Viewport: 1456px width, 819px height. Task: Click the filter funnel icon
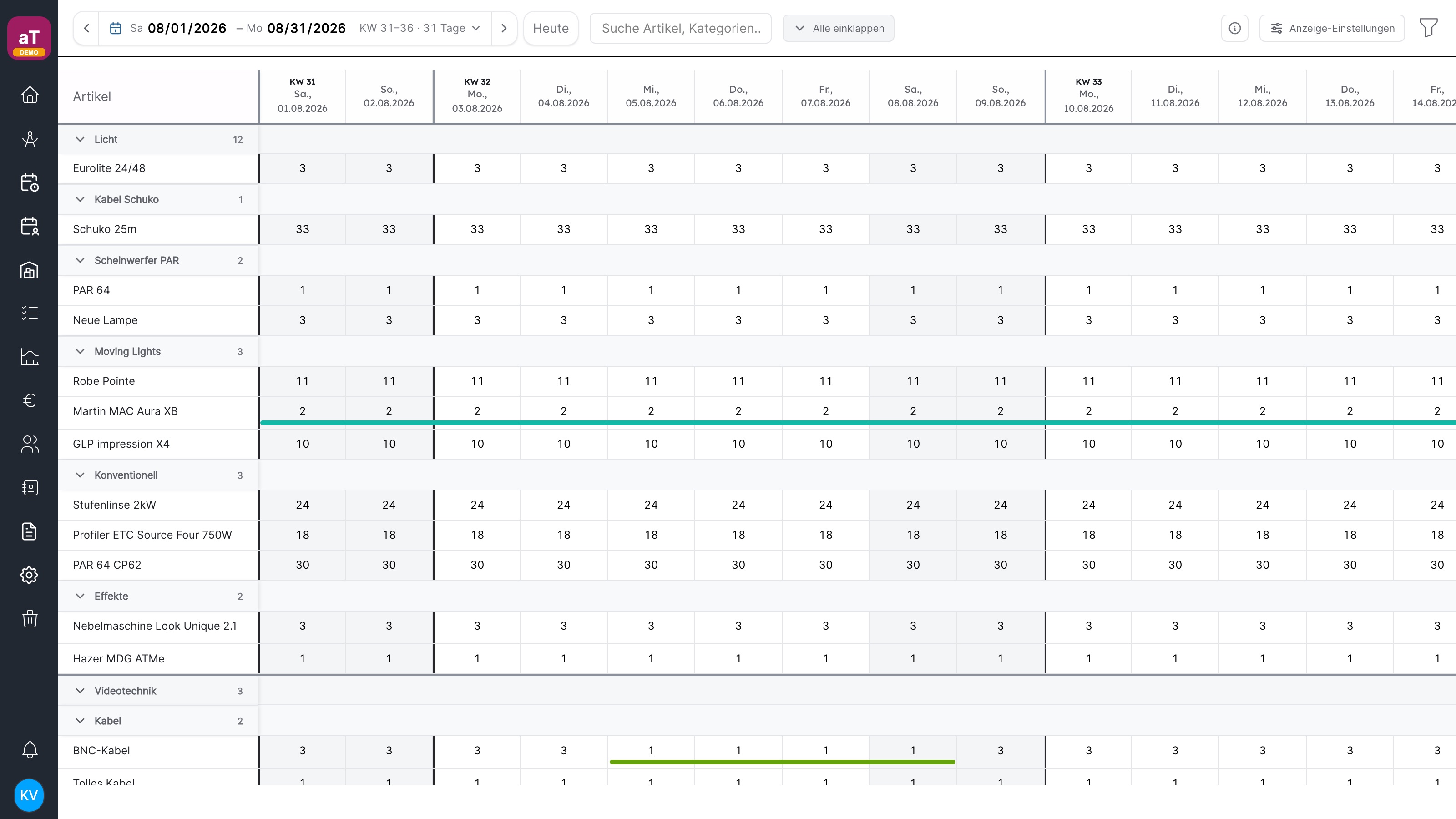pyautogui.click(x=1428, y=28)
